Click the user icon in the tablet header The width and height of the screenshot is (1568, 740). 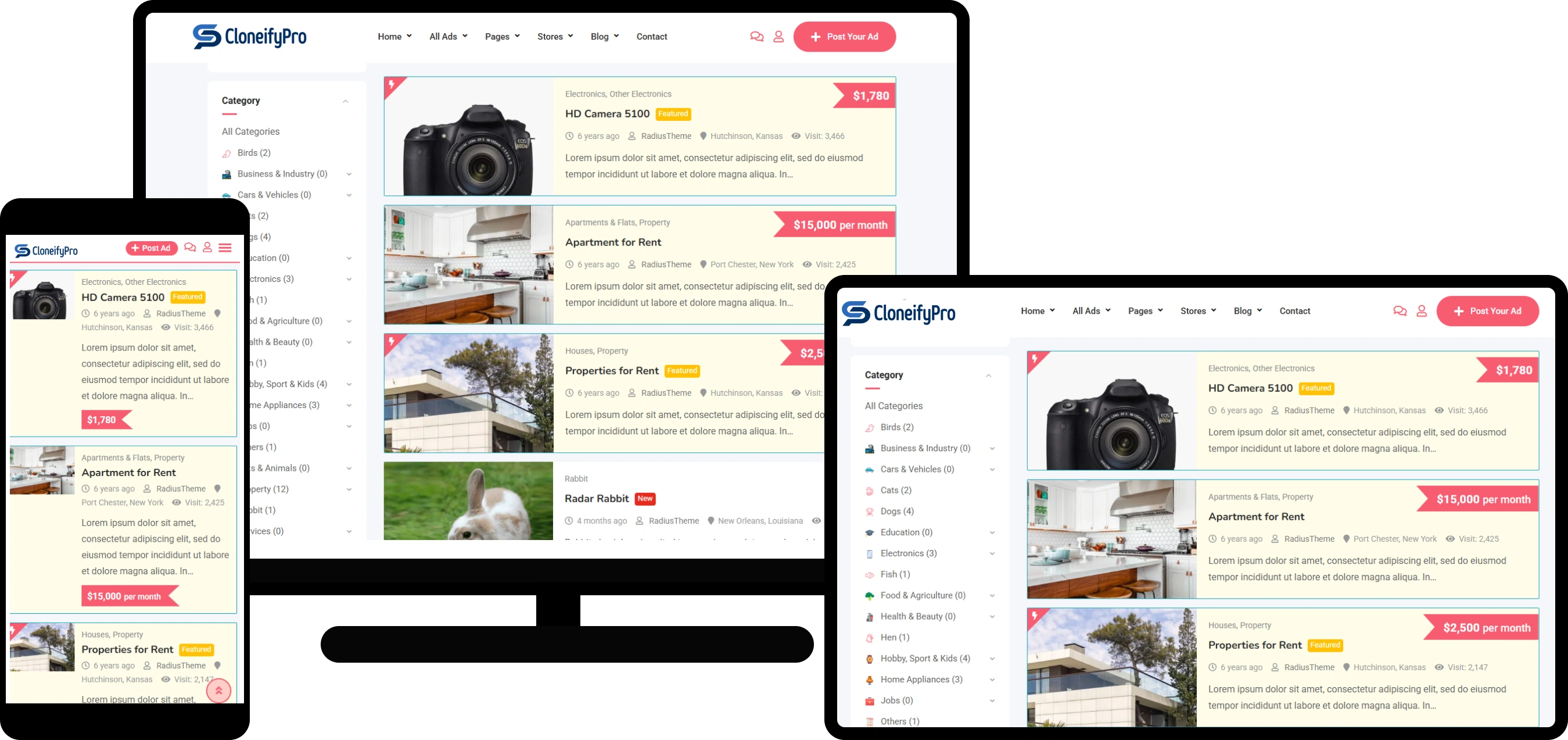click(x=1421, y=310)
